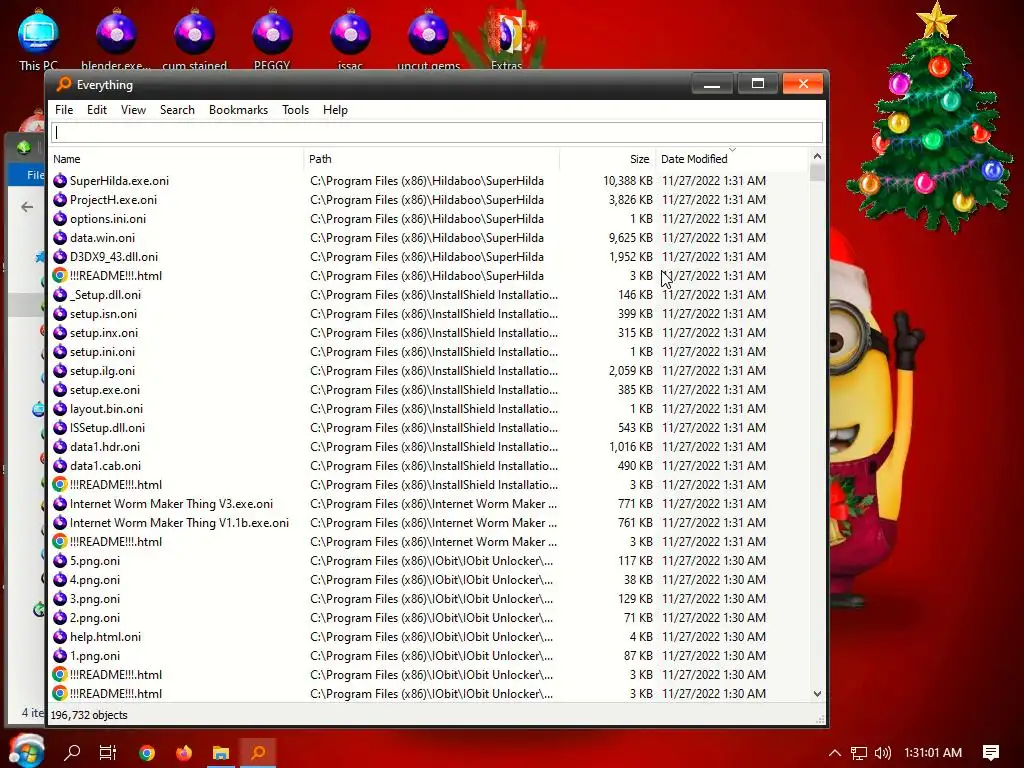Select the setup.inx.oni file icon

pos(60,332)
